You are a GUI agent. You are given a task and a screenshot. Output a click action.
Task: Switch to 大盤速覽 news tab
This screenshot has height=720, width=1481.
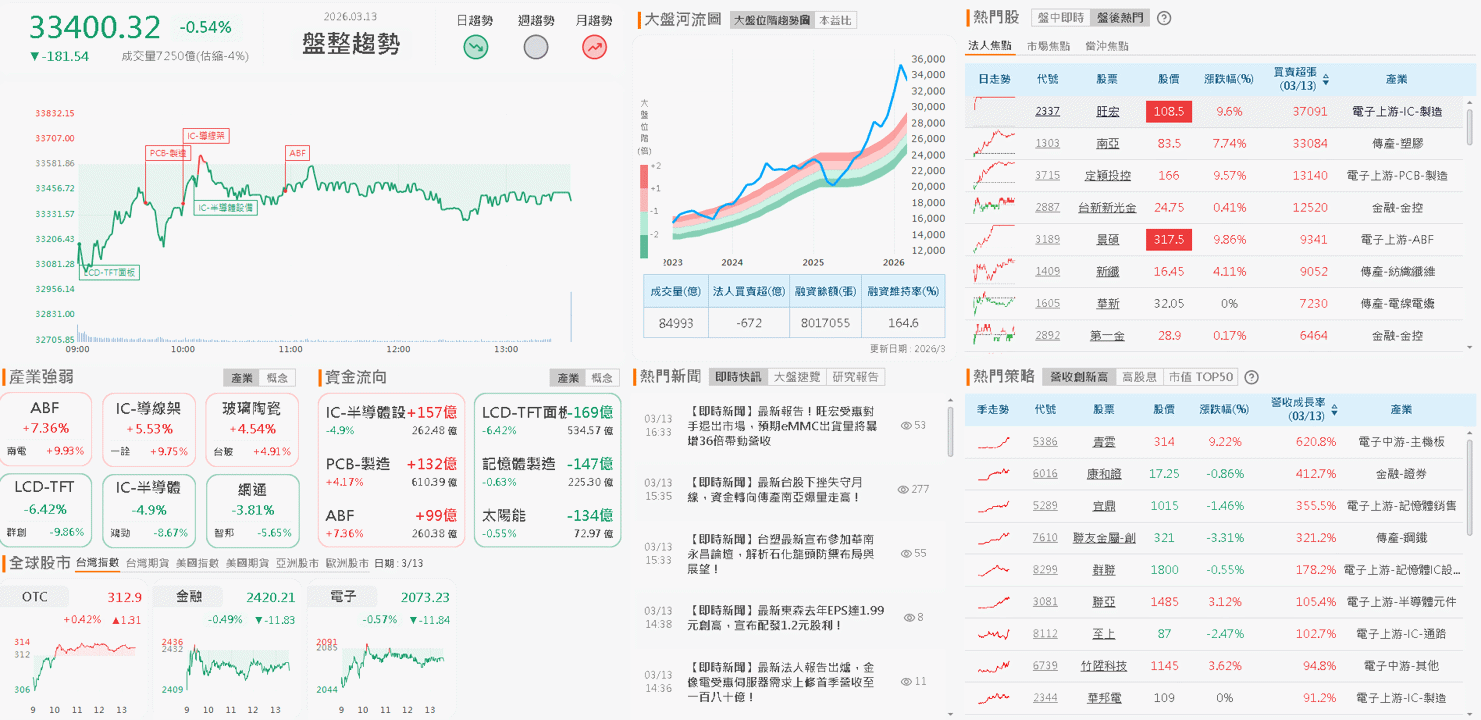click(797, 377)
